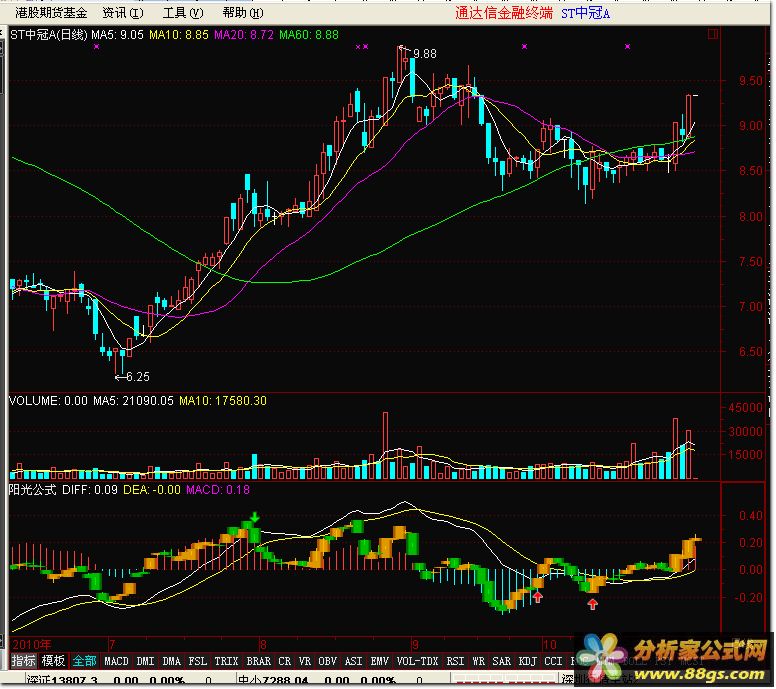
Task: Click the ST中冠A title bar text
Action: 585,13
